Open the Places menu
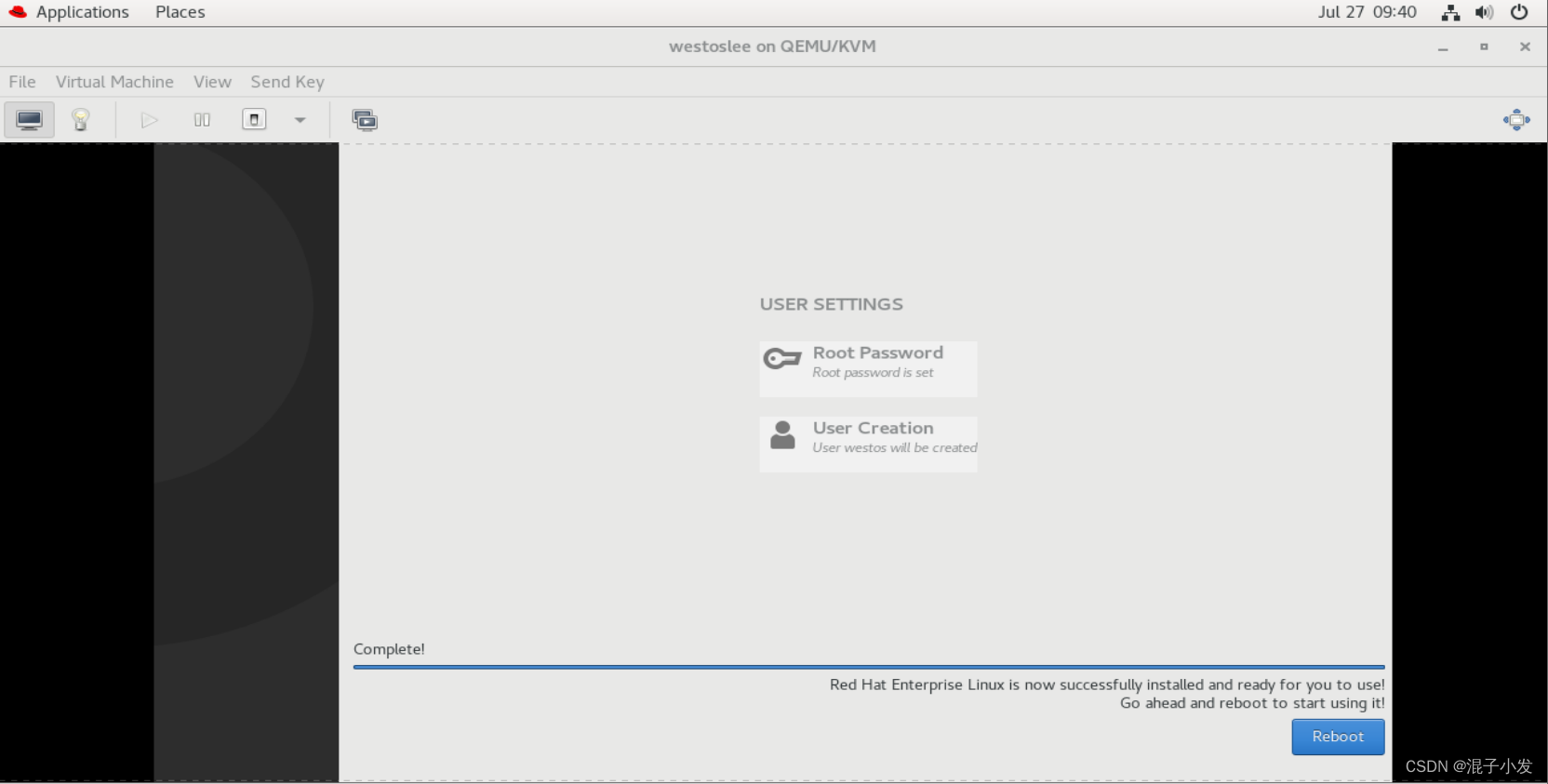The image size is (1548, 784). point(180,12)
